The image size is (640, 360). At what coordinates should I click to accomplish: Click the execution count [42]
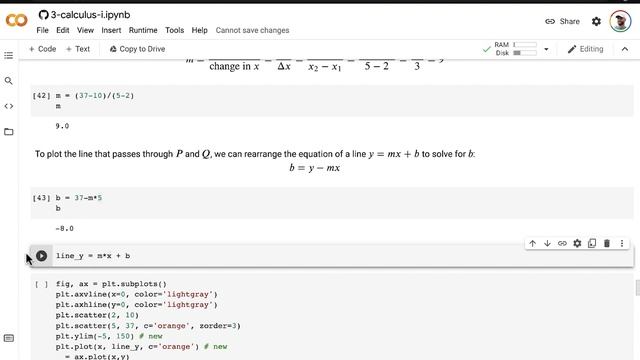click(41, 96)
